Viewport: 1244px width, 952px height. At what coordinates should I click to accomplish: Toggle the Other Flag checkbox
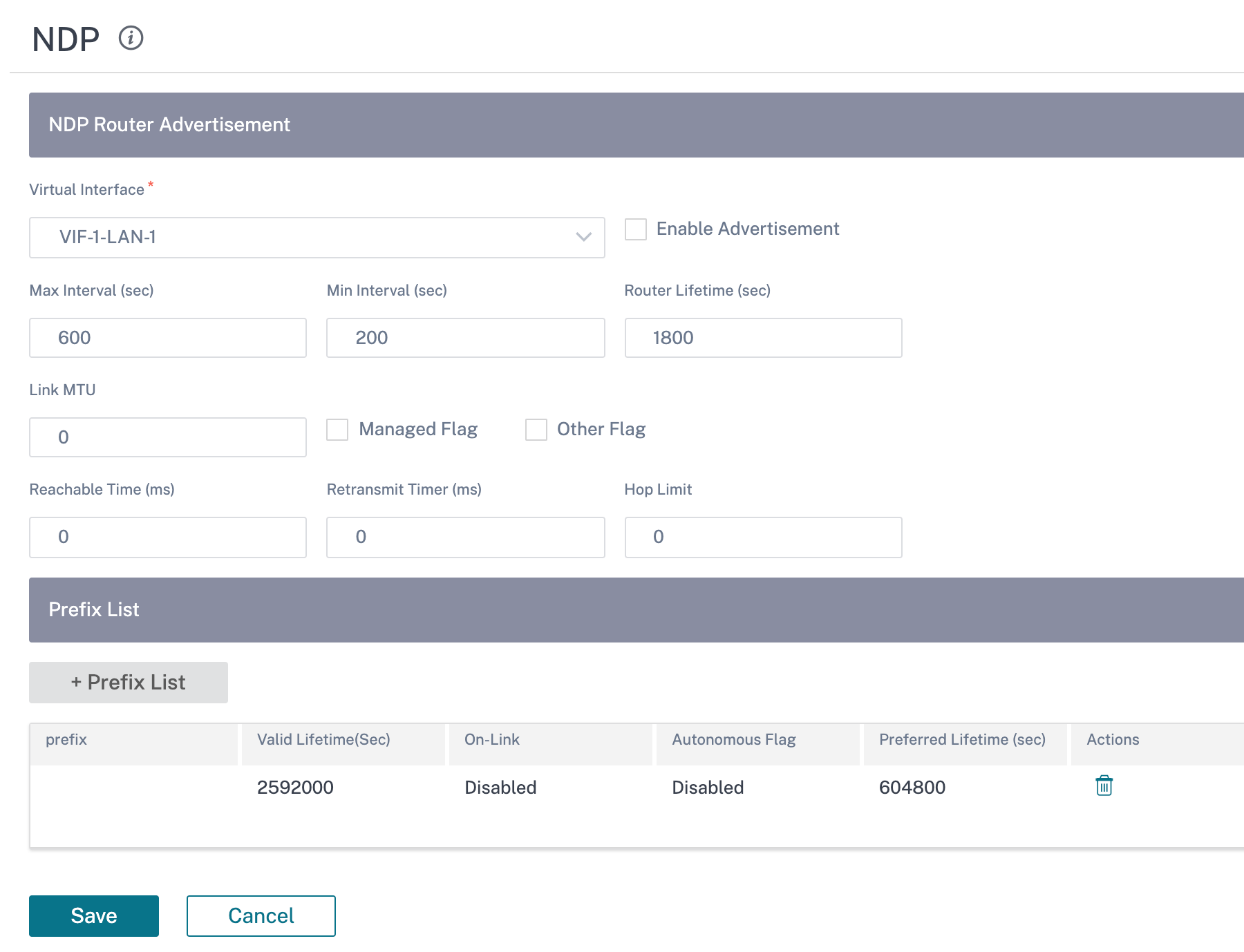tap(536, 430)
